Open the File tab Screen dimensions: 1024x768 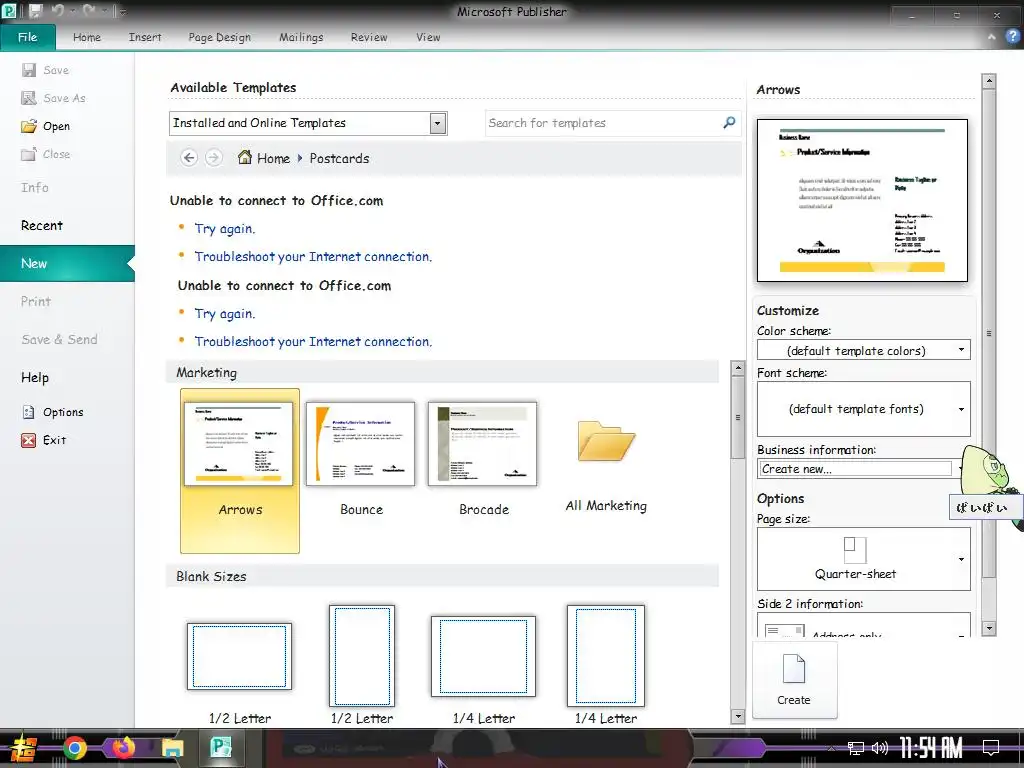27,37
